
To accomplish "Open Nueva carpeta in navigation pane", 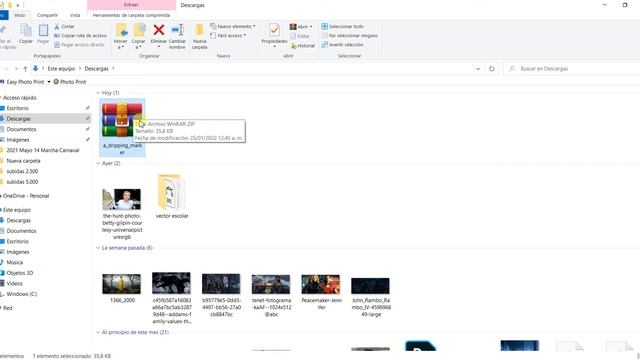I will 23,161.
